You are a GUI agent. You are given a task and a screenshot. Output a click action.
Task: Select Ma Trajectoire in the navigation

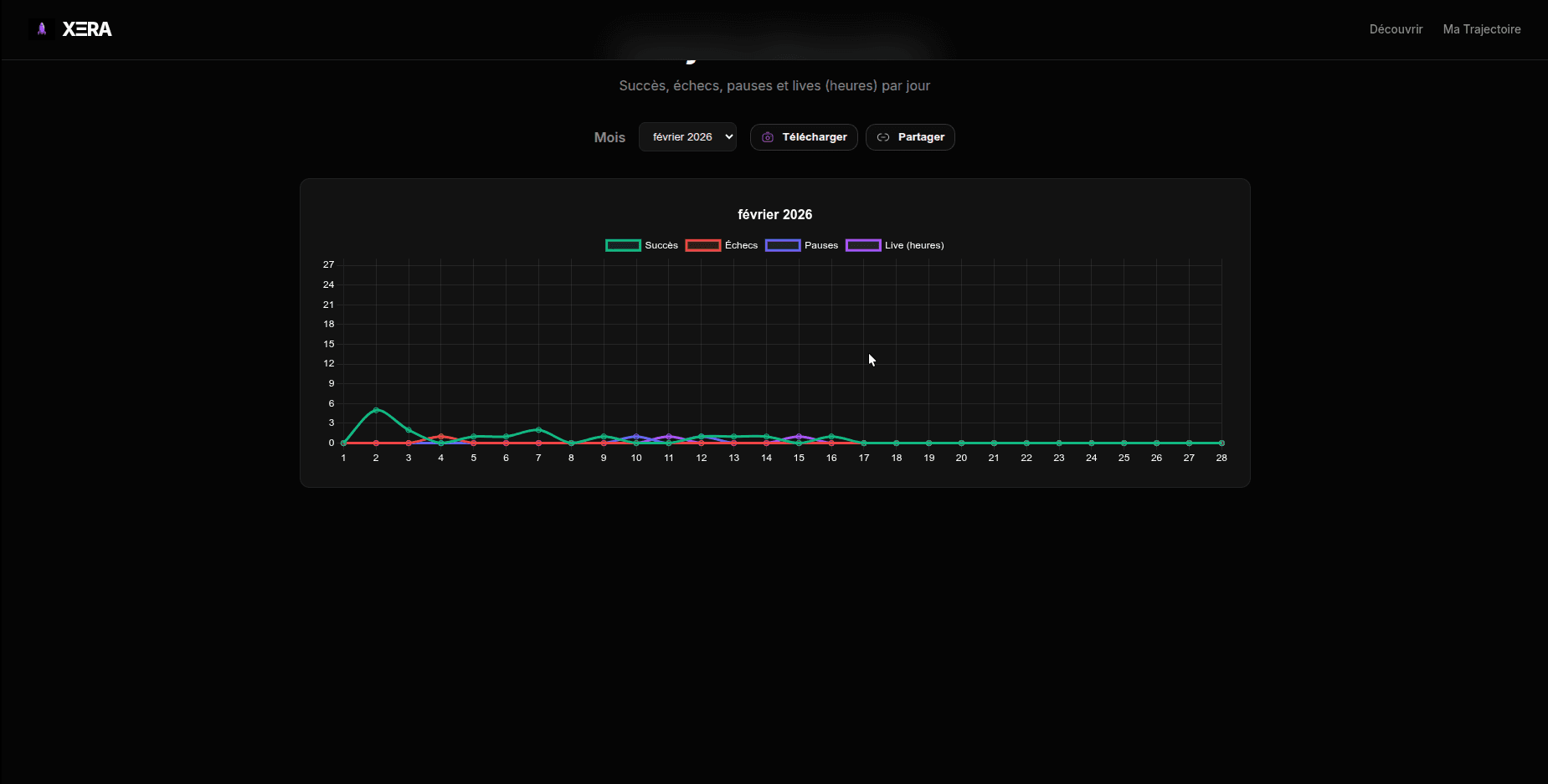click(1482, 28)
